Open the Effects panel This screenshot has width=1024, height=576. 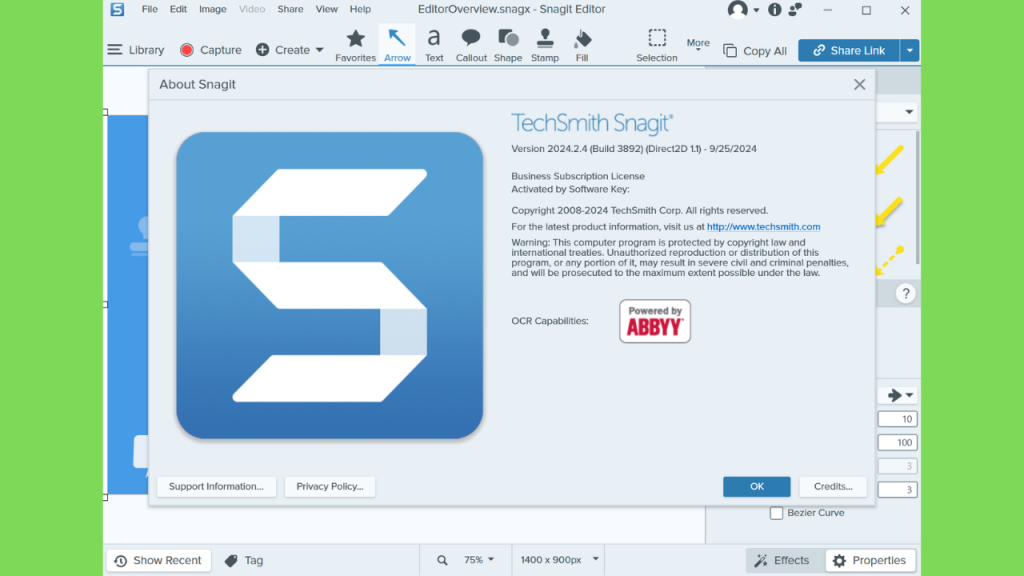pos(782,560)
